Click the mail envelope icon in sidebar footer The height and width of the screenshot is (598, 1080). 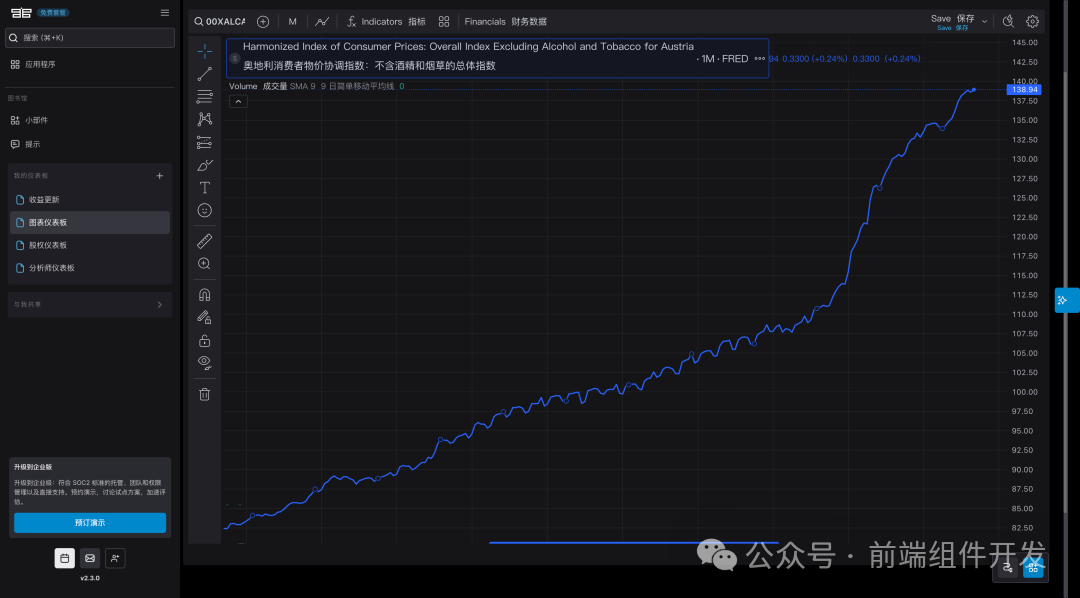tap(90, 558)
